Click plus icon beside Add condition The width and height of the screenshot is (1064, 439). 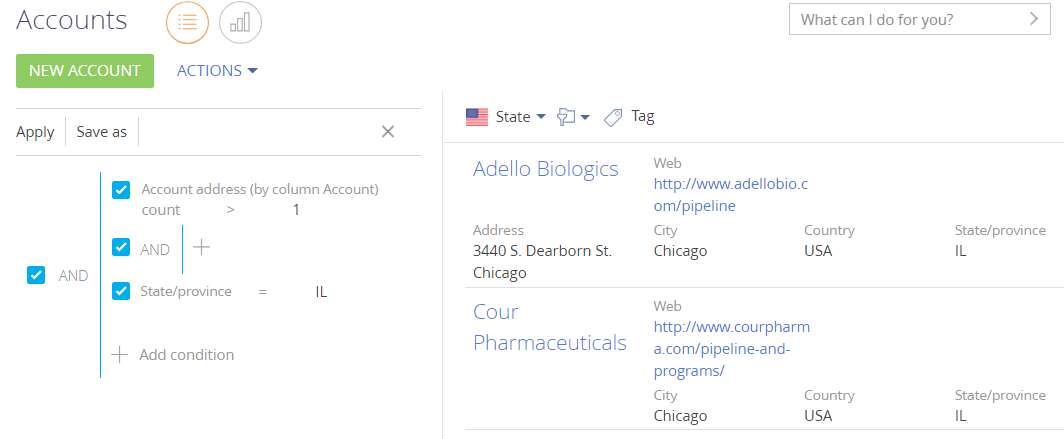click(119, 354)
